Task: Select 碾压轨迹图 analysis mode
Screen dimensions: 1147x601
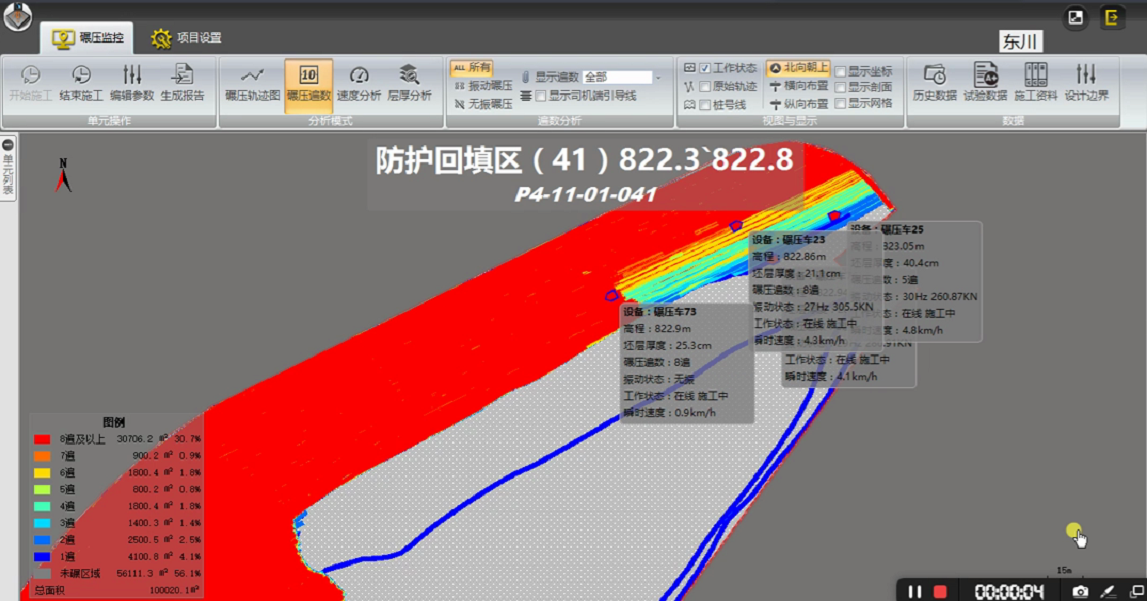Action: [x=252, y=82]
